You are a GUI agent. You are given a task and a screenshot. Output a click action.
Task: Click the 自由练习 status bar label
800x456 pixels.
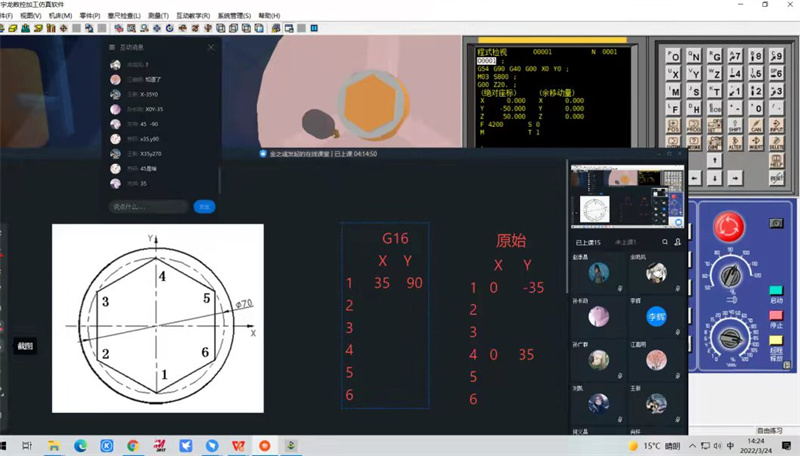[x=769, y=430]
